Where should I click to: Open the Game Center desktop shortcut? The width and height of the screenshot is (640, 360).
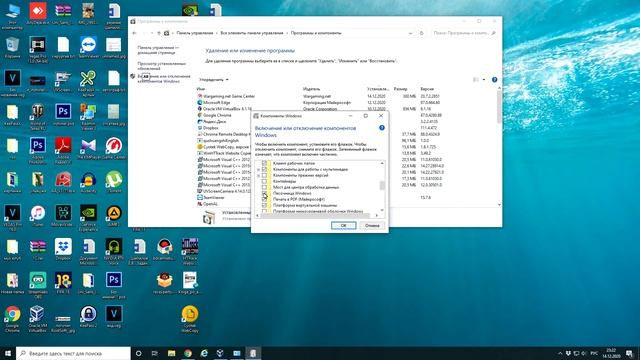coord(113,149)
